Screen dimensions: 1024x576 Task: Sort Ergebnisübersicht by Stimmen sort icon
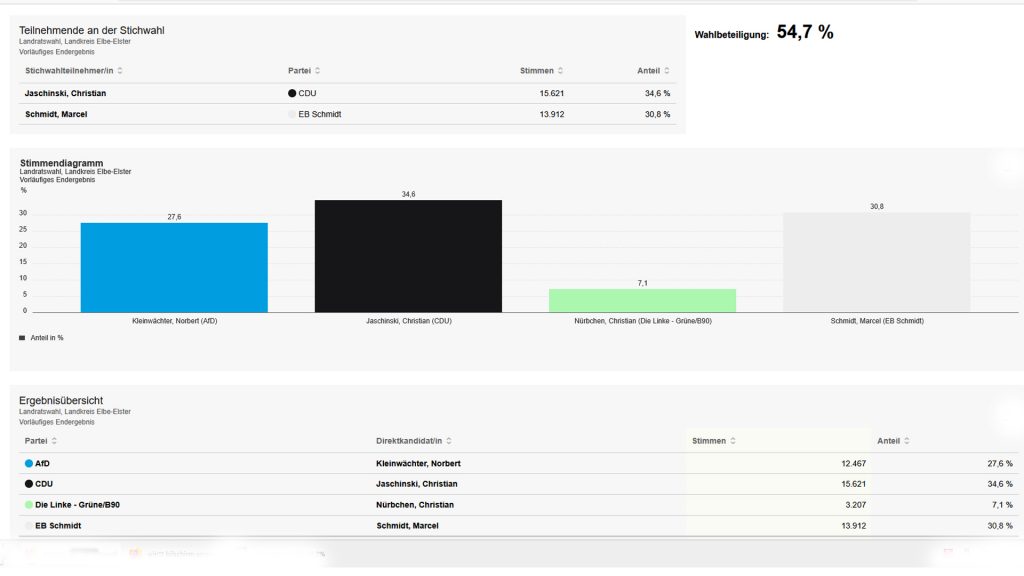[733, 441]
